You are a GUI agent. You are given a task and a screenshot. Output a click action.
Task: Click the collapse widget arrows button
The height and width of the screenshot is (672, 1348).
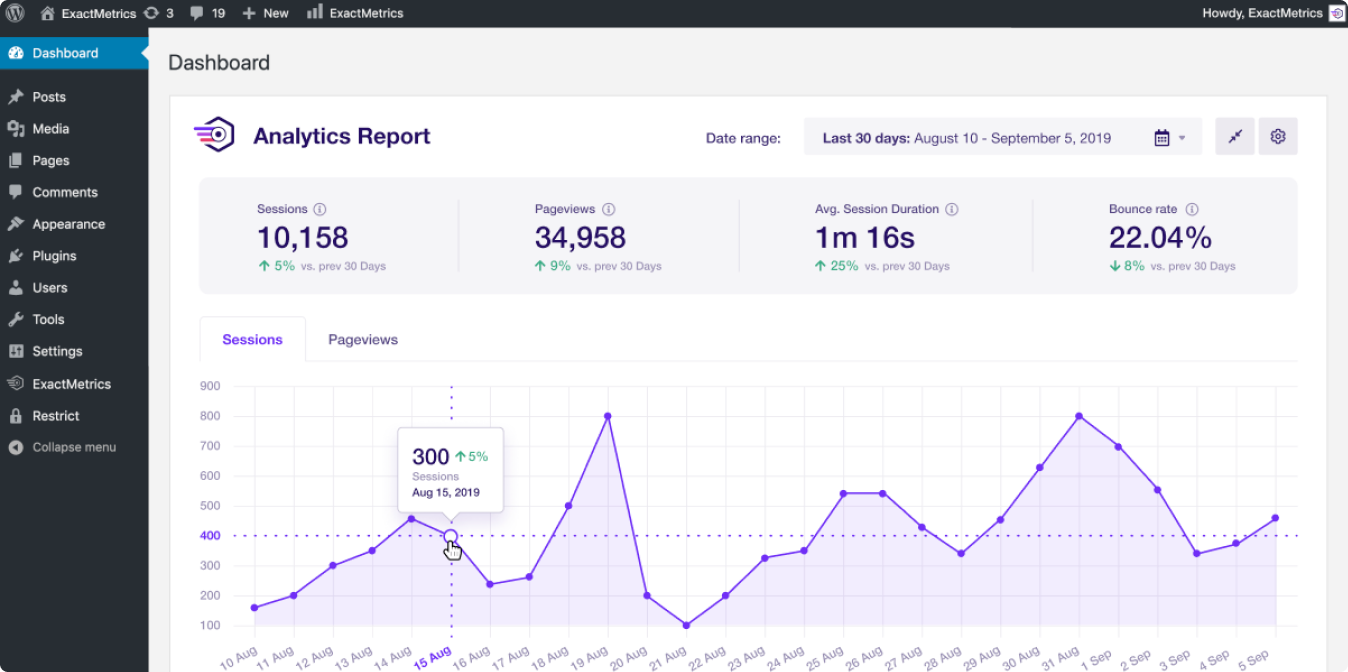tap(1235, 137)
